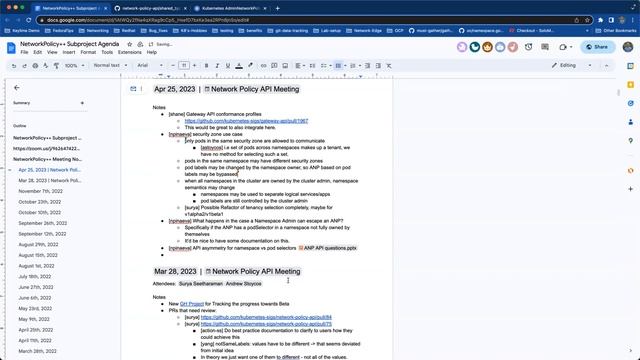Jump to 'June 6th, 2022' in outline
The width and height of the screenshot is (640, 360).
(x=35, y=298)
